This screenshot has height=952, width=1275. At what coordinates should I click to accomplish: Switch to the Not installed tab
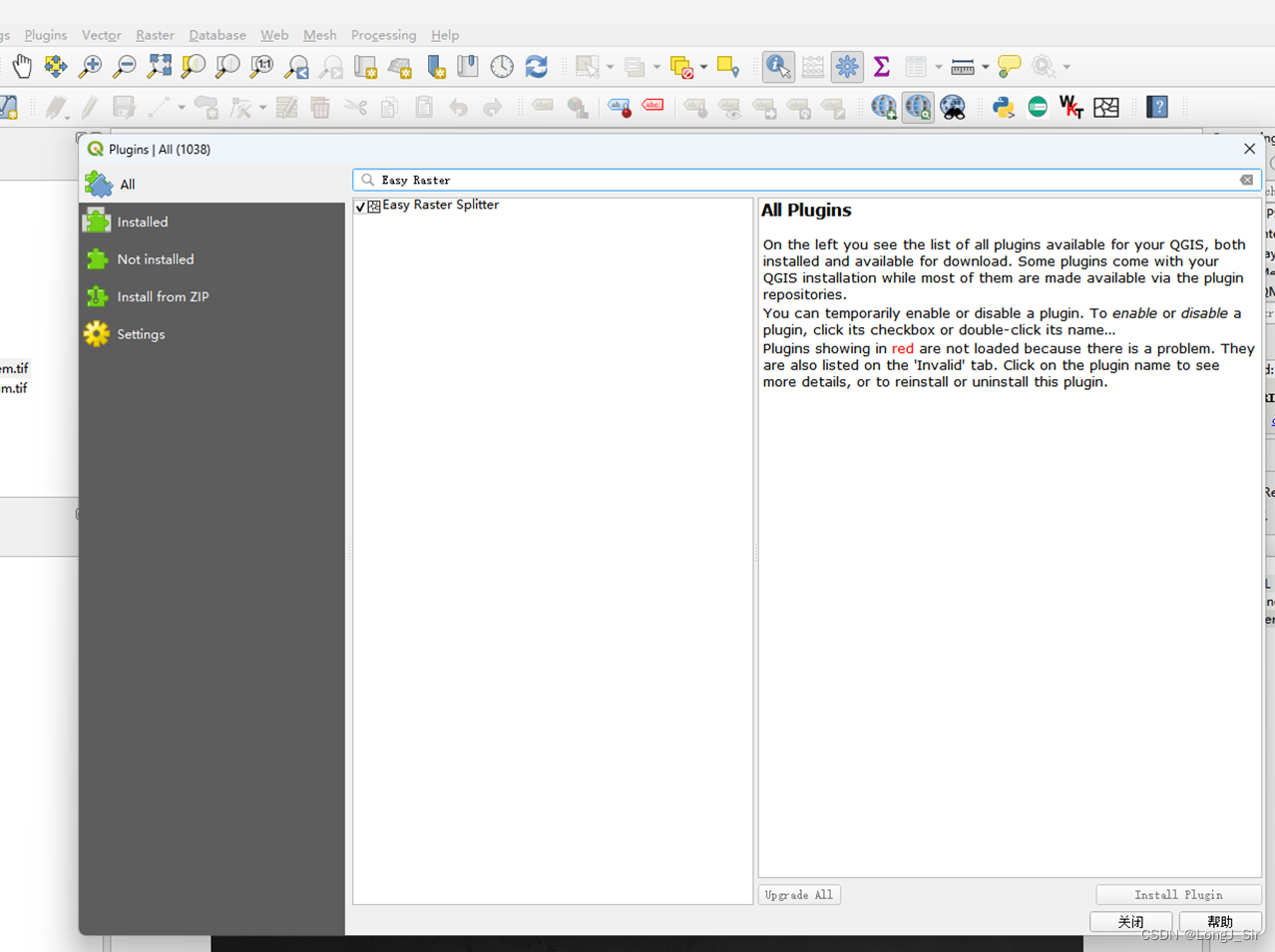point(212,259)
